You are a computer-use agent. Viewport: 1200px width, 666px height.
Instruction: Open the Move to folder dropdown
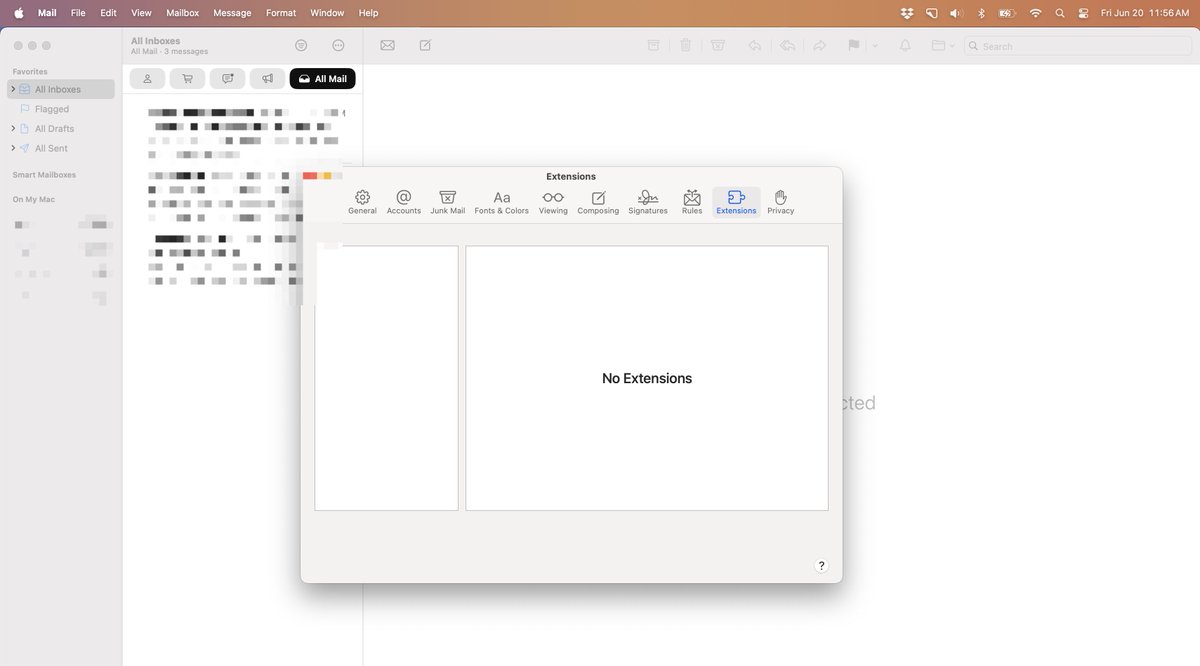click(943, 46)
